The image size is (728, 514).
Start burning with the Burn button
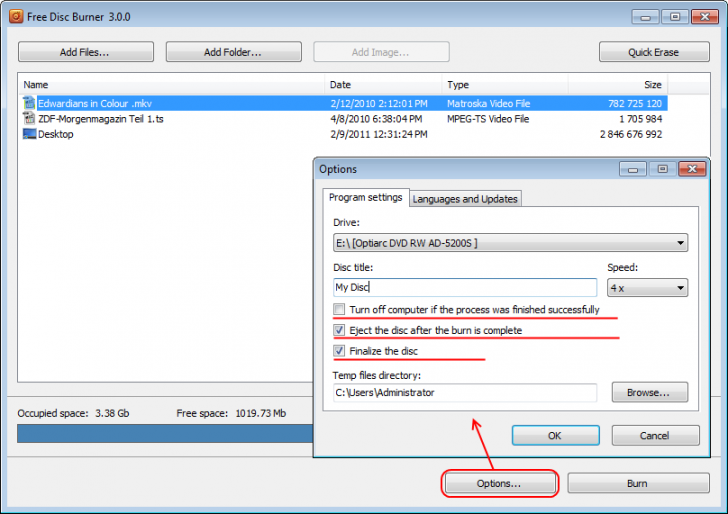point(638,483)
